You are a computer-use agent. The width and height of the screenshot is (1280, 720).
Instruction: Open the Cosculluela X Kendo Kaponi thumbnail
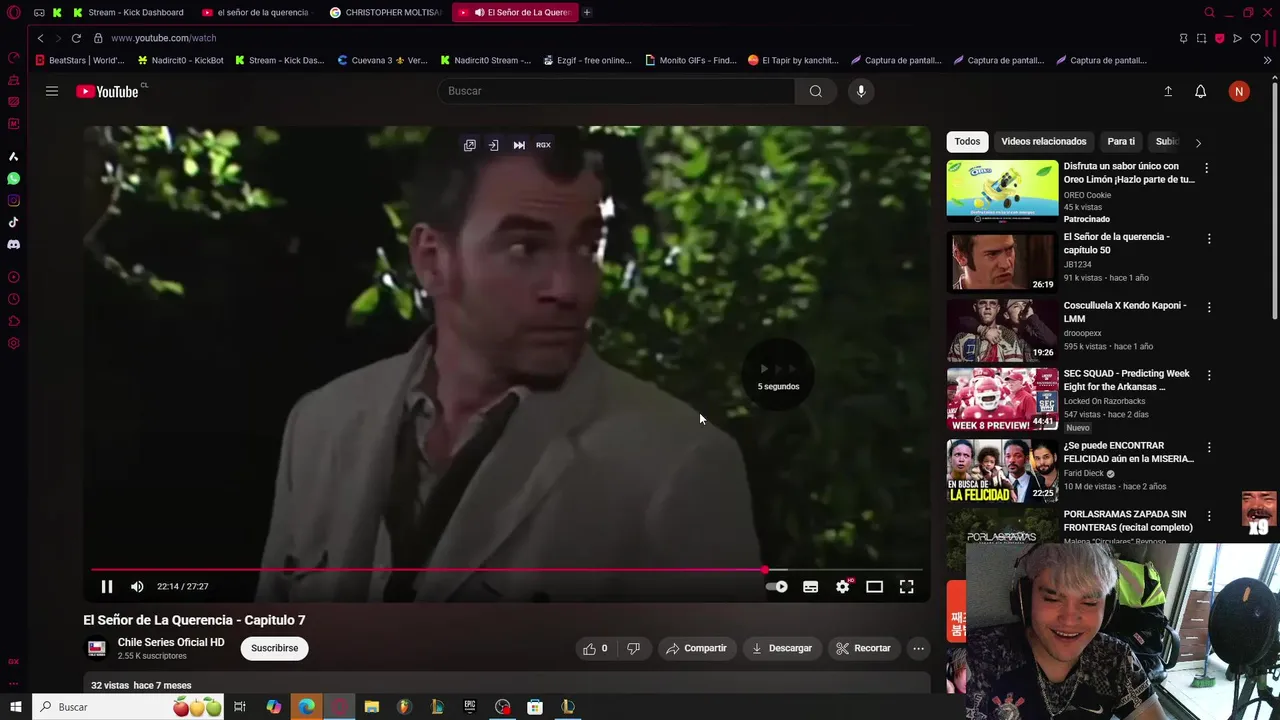1002,329
